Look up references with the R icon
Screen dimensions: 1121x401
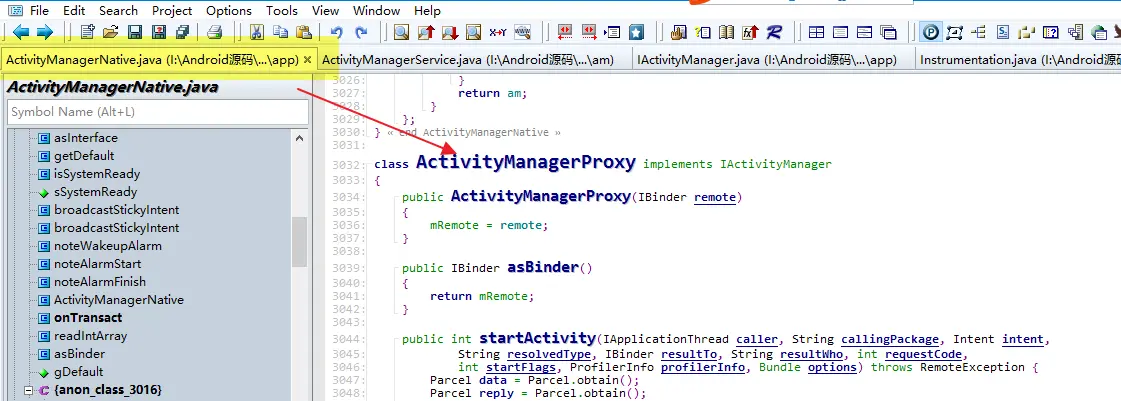coord(774,31)
